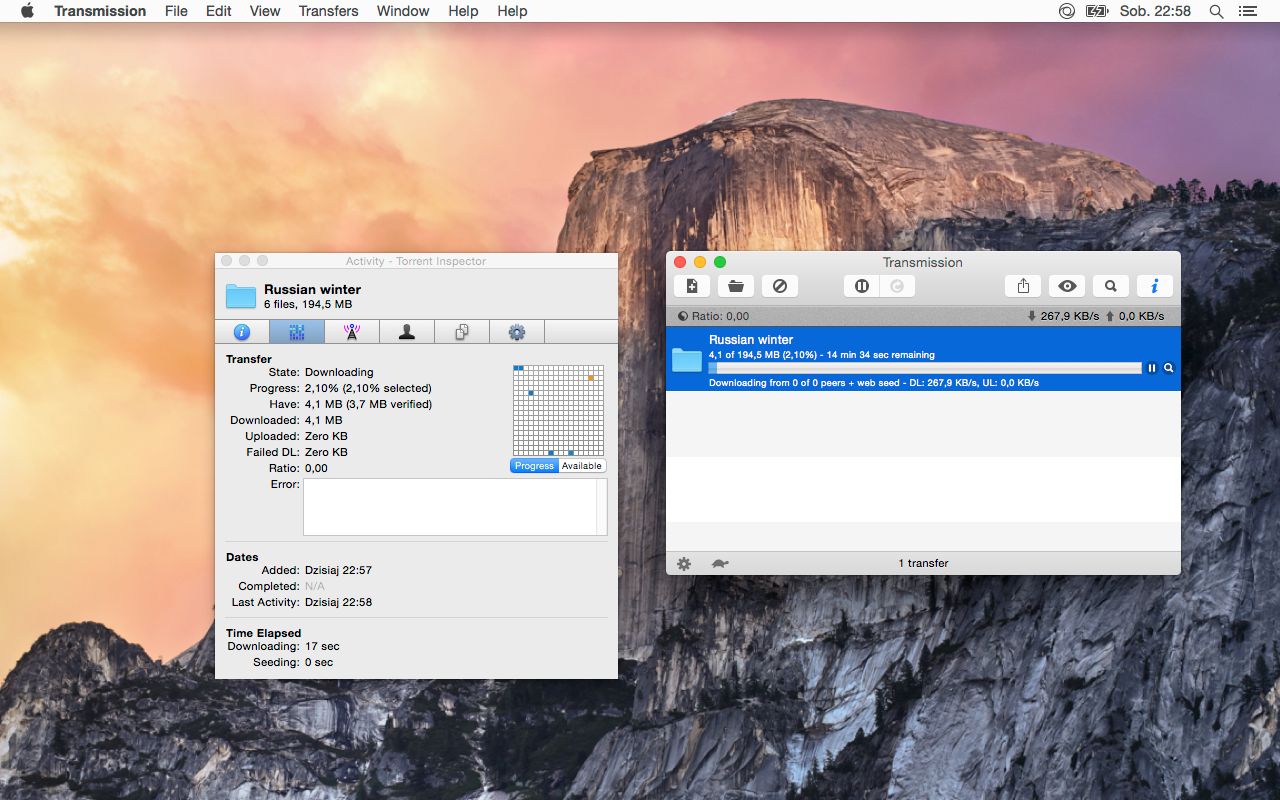The height and width of the screenshot is (800, 1280).
Task: Click the Have value "4,1 MB (3,7 MB verified)"
Action: pyautogui.click(x=369, y=404)
